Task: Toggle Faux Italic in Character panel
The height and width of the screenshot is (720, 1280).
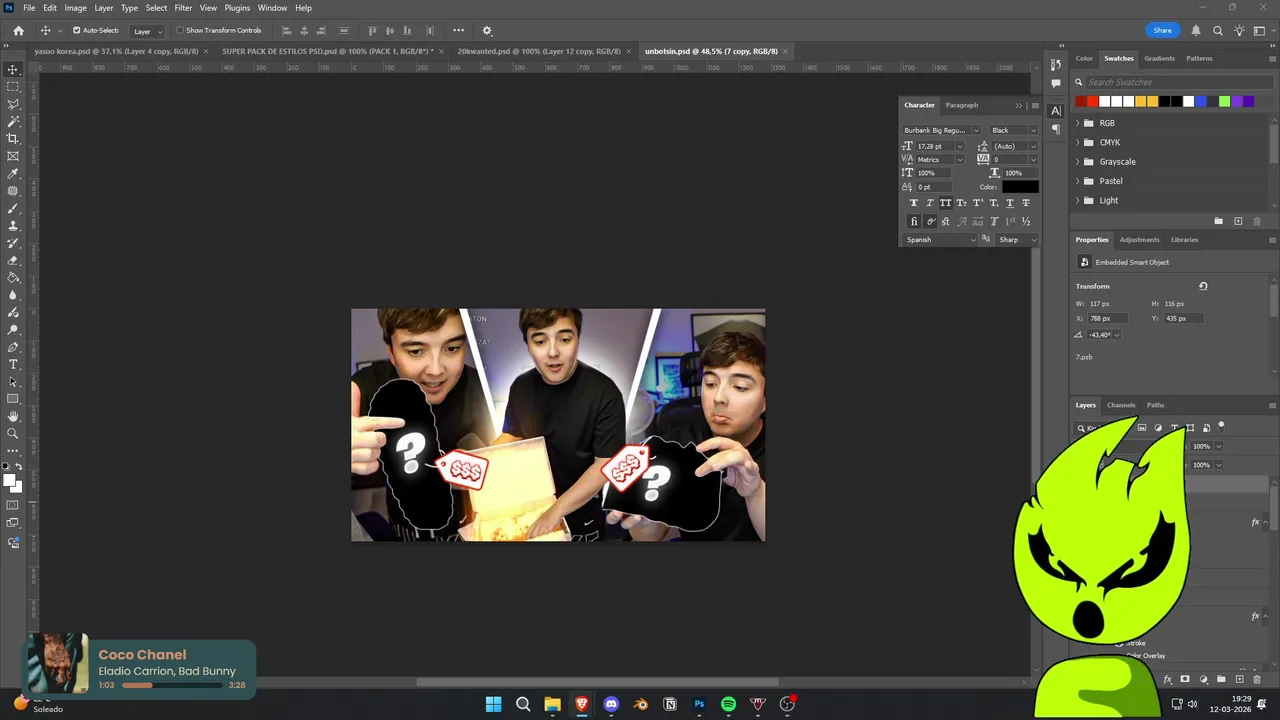Action: click(929, 203)
